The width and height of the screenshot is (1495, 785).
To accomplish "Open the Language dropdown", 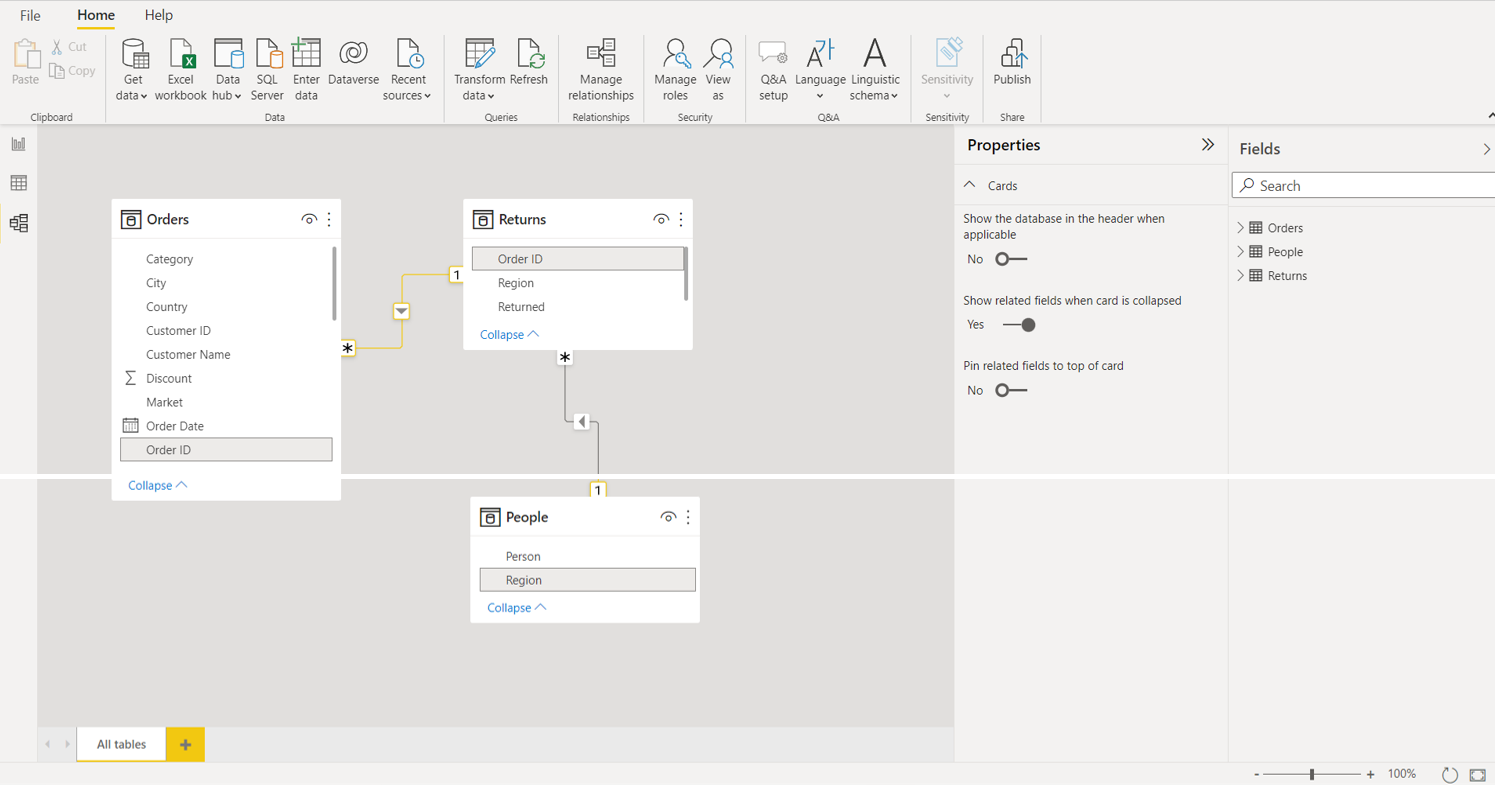I will 820,70.
